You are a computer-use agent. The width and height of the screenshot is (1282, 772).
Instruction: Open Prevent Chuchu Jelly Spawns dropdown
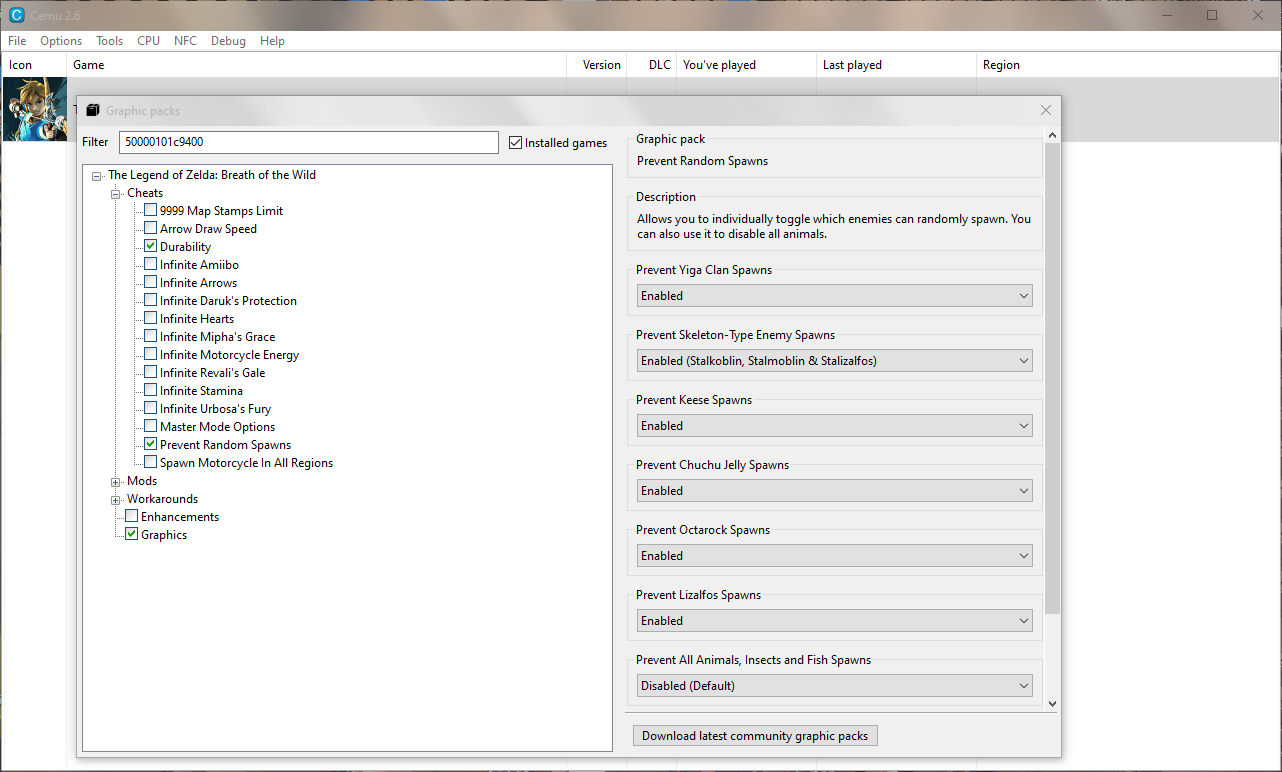pyautogui.click(x=835, y=491)
